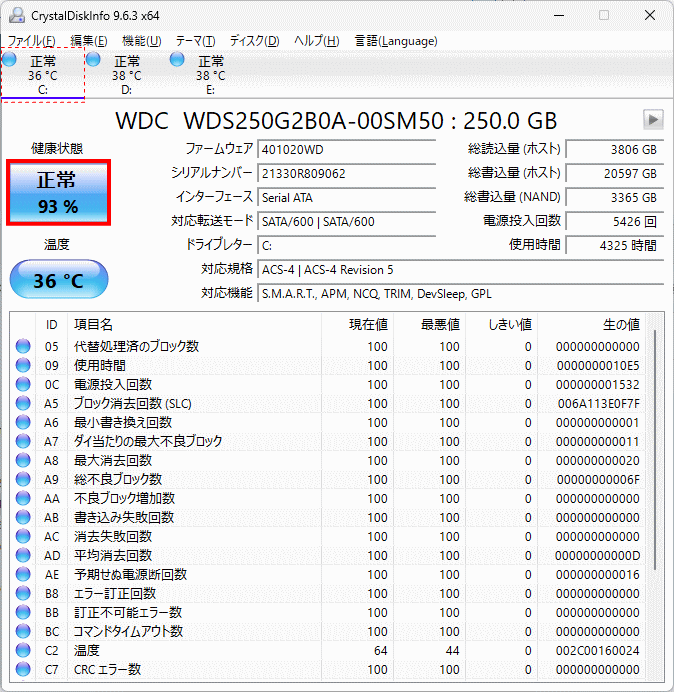Click the status circle for row A6
This screenshot has height=692, width=674.
click(x=23, y=422)
